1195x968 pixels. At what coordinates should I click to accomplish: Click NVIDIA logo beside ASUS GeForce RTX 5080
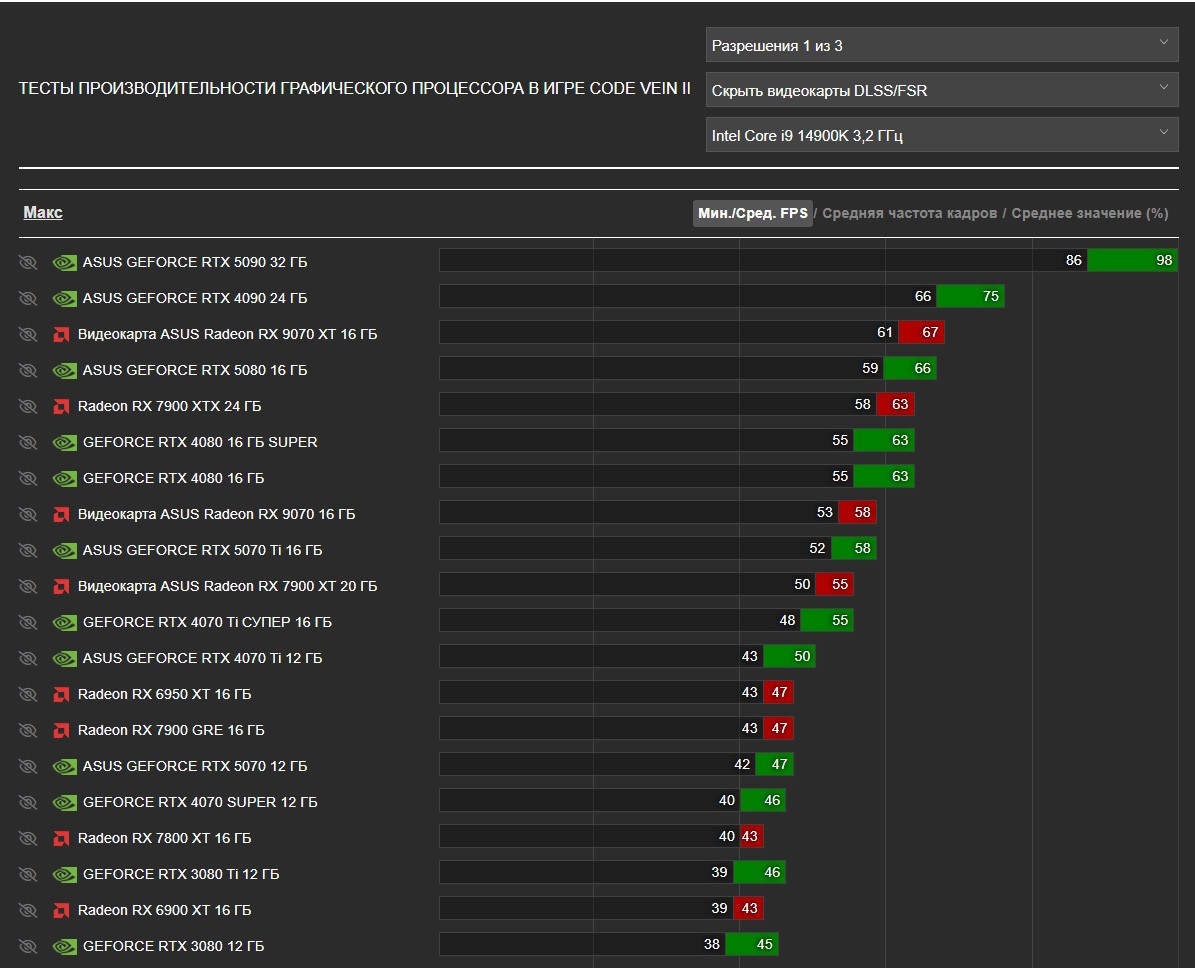[x=65, y=370]
